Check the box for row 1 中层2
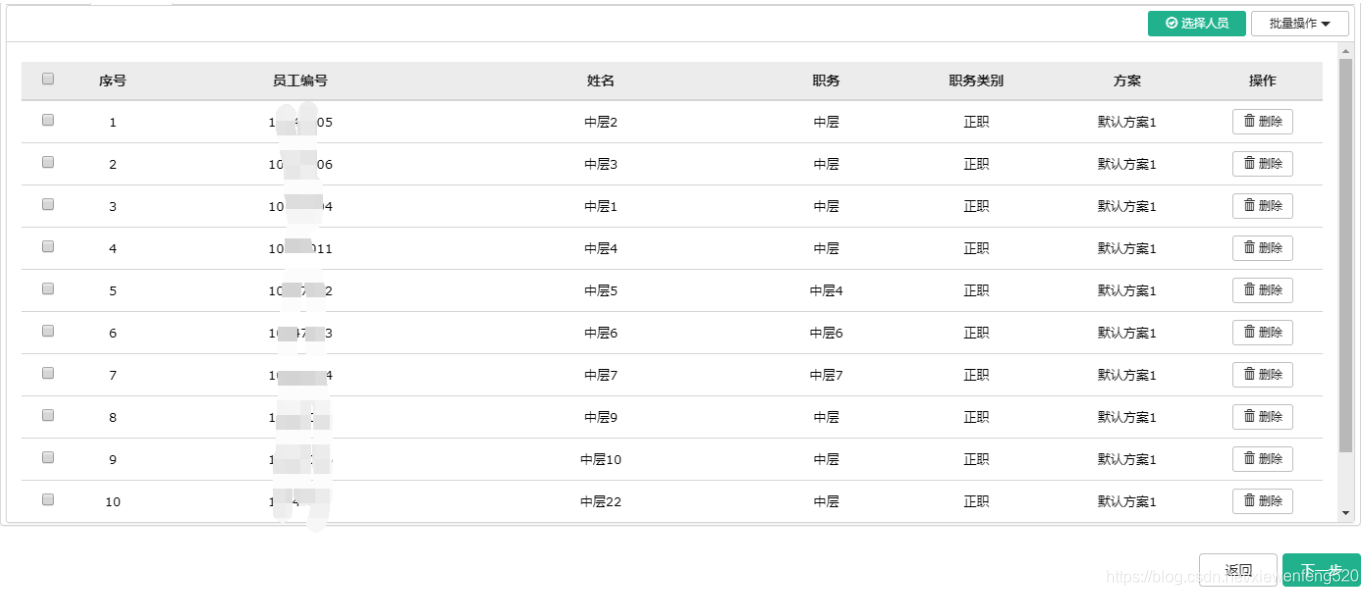The width and height of the screenshot is (1369, 595). [x=48, y=120]
